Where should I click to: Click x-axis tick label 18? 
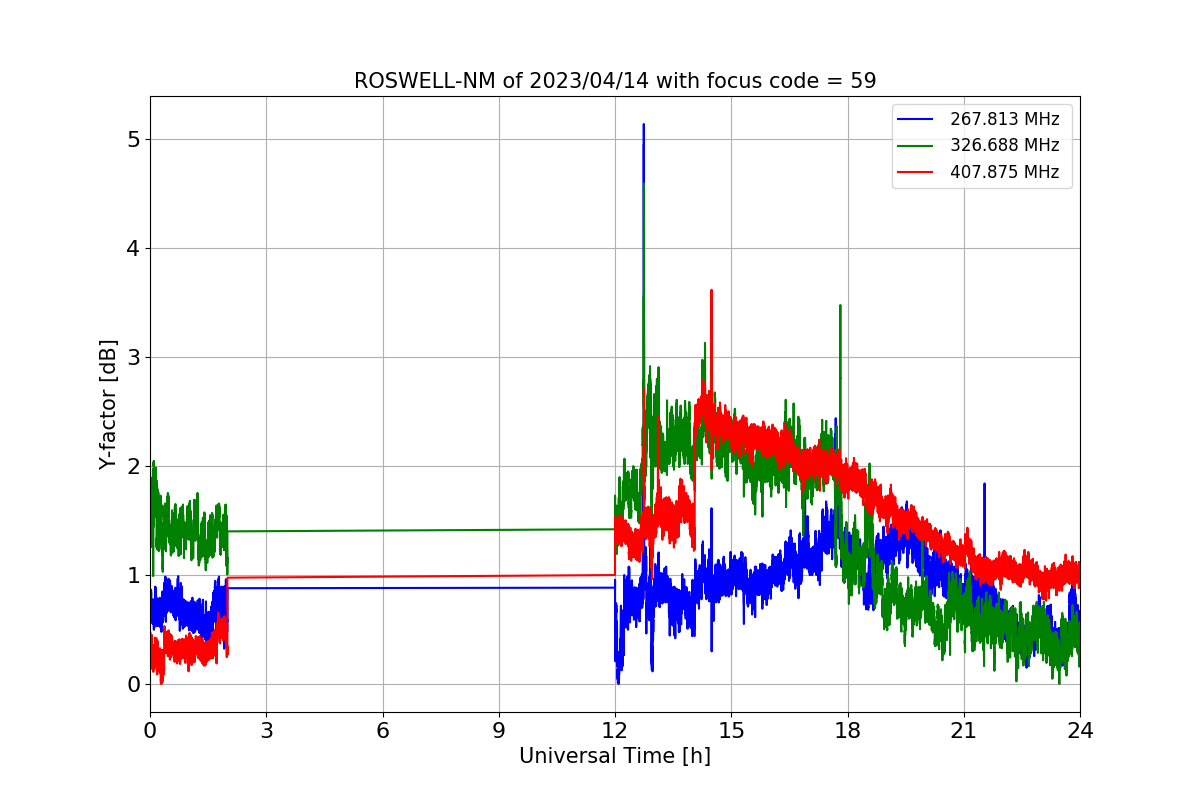(847, 730)
